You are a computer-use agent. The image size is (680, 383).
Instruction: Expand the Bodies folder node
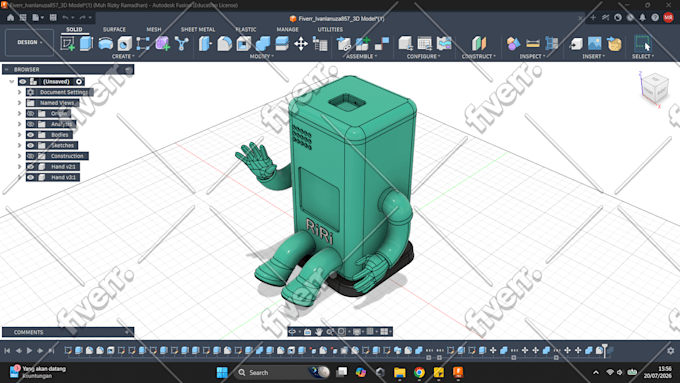(x=20, y=135)
